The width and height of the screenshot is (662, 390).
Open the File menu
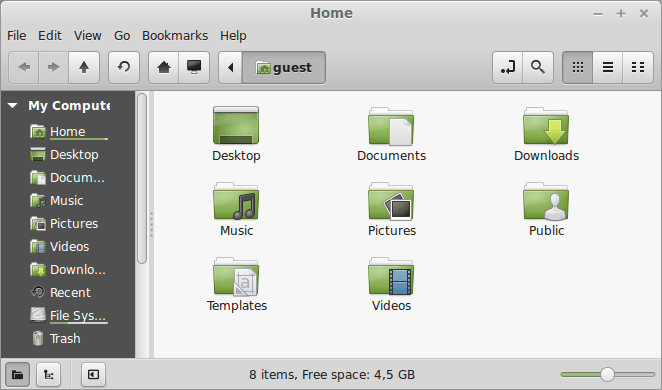pos(16,36)
